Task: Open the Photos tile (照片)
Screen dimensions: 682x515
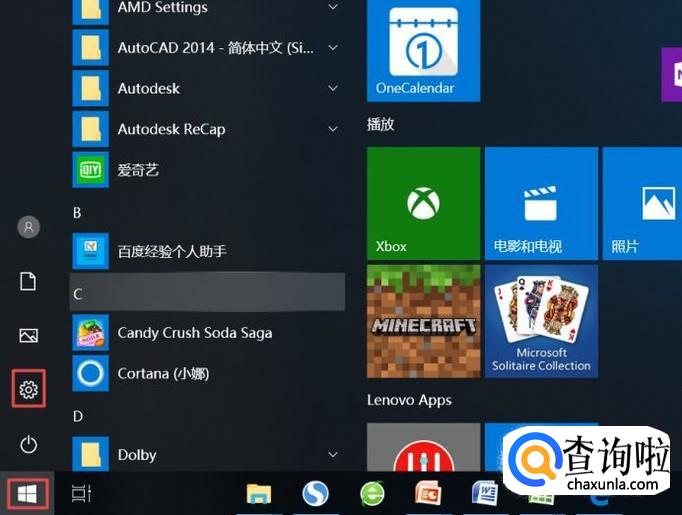Action: click(x=642, y=203)
